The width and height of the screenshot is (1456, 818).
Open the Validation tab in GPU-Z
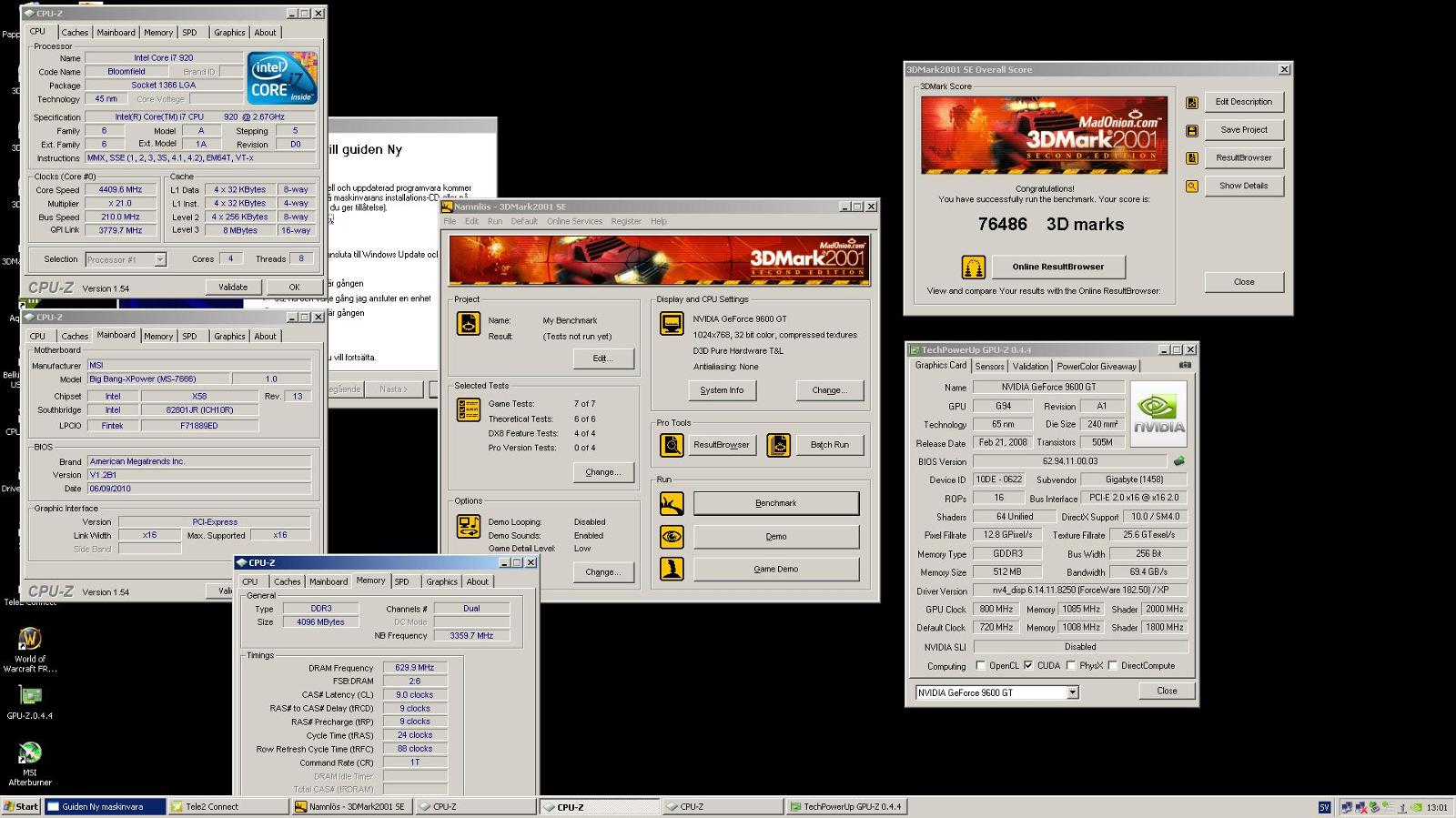click(x=1030, y=366)
